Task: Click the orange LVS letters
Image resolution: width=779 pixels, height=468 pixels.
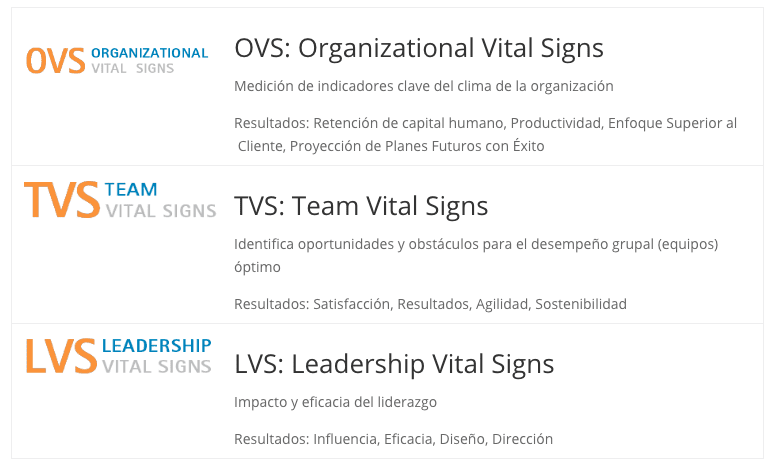Action: point(61,356)
